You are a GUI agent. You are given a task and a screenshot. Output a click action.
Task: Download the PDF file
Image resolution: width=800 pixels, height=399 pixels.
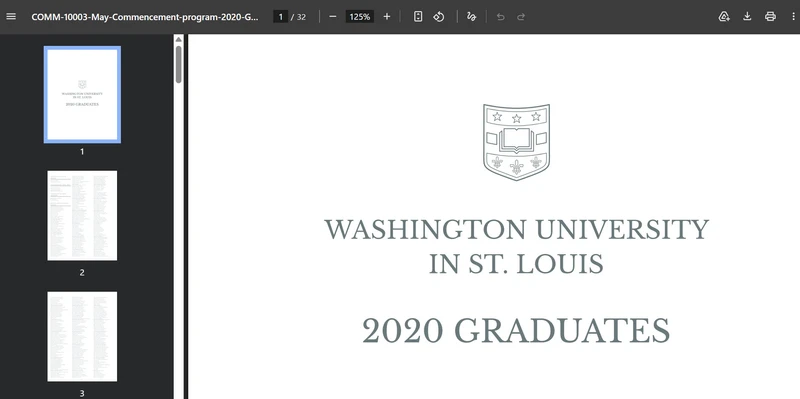(747, 16)
